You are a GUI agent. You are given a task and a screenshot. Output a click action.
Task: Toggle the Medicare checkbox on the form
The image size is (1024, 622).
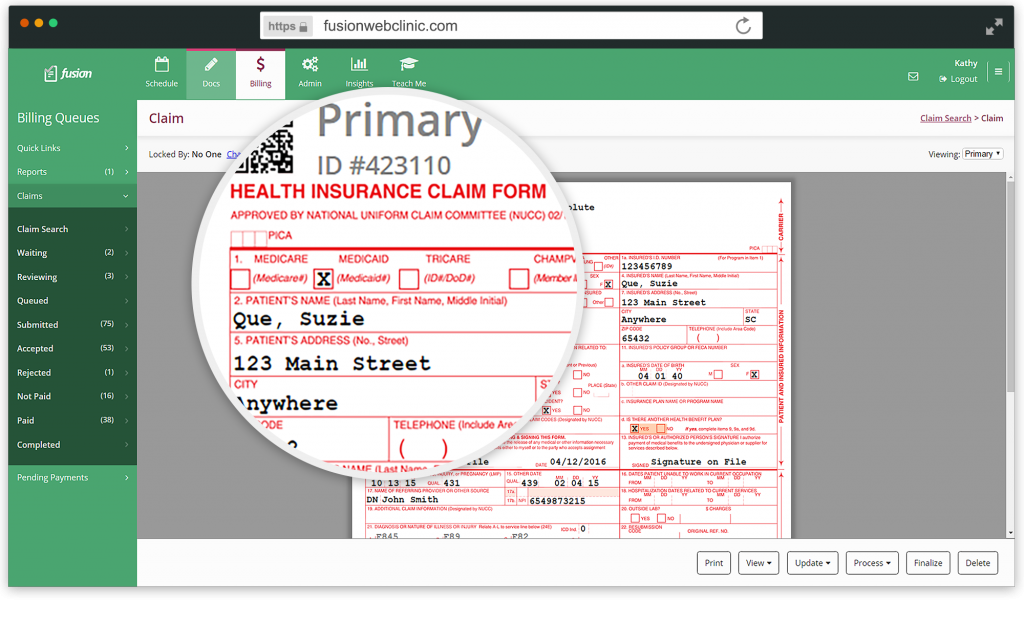coord(240,279)
